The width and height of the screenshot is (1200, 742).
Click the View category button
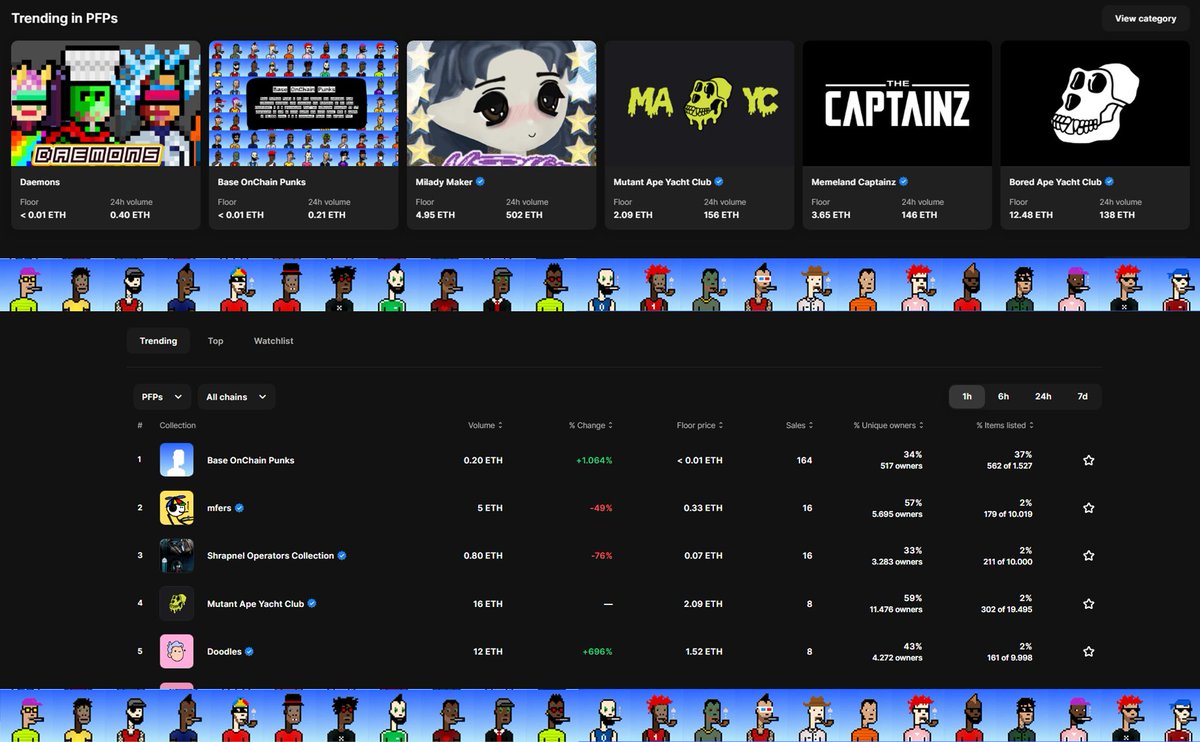(1145, 18)
